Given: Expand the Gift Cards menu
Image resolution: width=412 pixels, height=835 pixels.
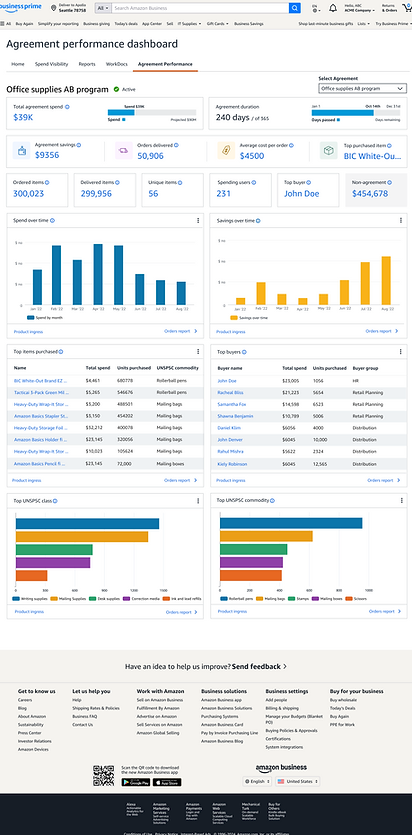Looking at the screenshot, I should click(x=218, y=23).
